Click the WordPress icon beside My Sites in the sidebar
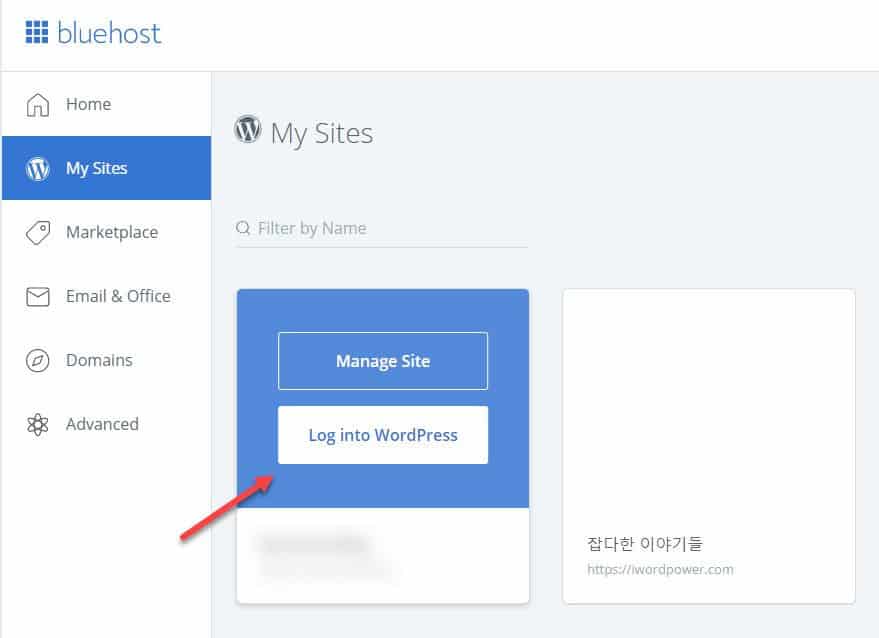The width and height of the screenshot is (879, 638). click(38, 168)
